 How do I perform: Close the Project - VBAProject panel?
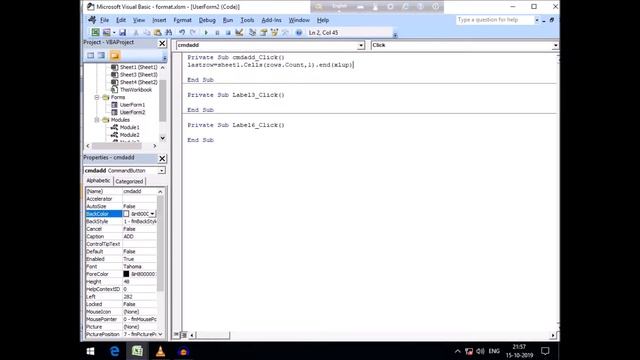click(162, 43)
